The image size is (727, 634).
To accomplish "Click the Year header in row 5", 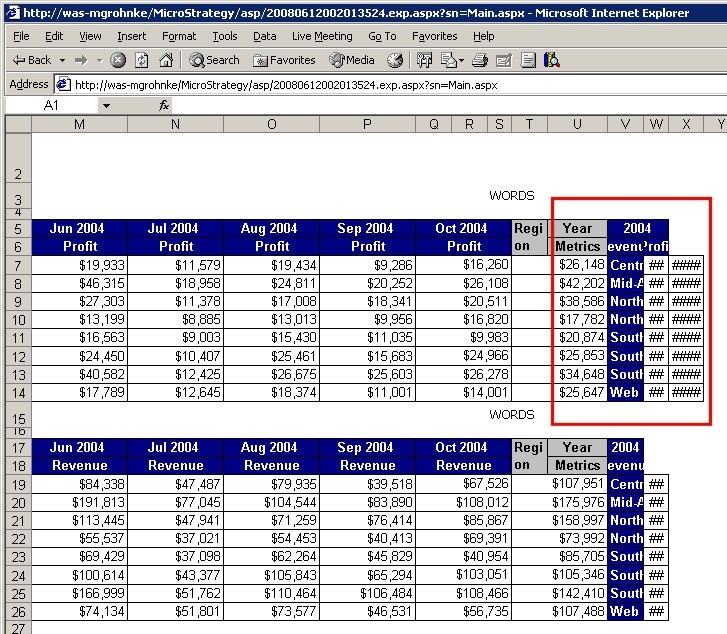I will [x=577, y=228].
